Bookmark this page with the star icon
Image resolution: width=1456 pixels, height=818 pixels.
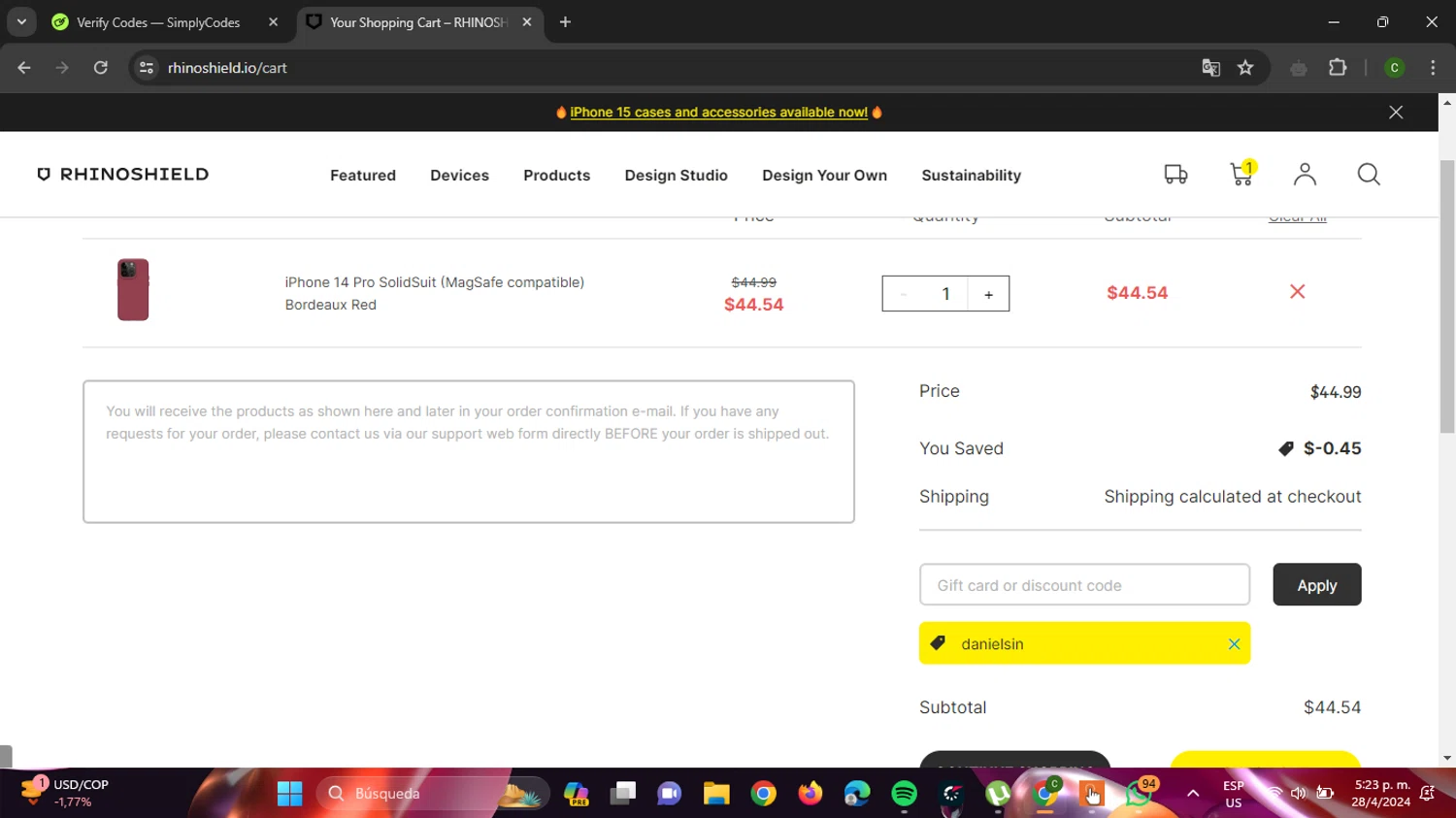click(1245, 68)
